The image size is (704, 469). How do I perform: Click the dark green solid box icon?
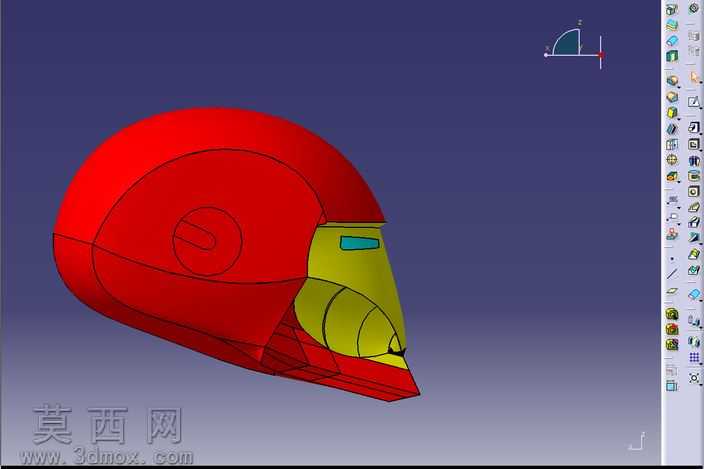[x=672, y=56]
